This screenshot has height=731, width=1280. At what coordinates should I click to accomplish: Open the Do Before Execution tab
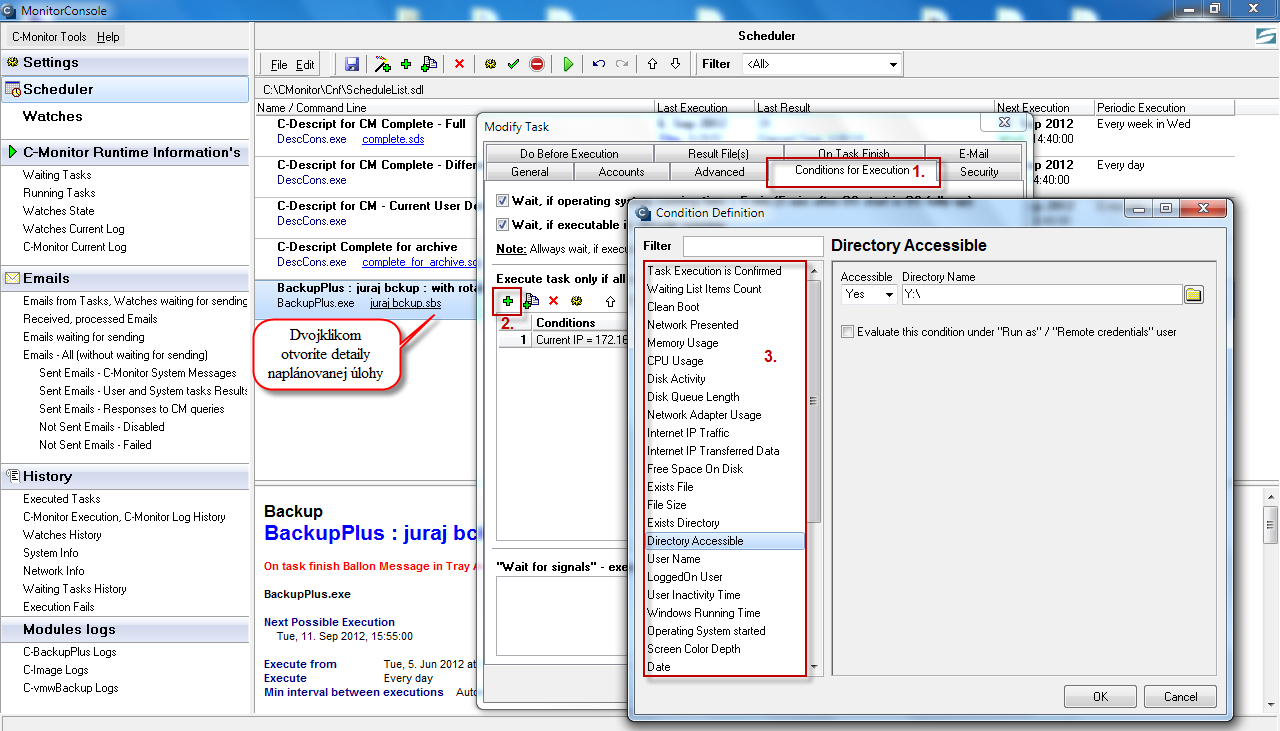[569, 154]
